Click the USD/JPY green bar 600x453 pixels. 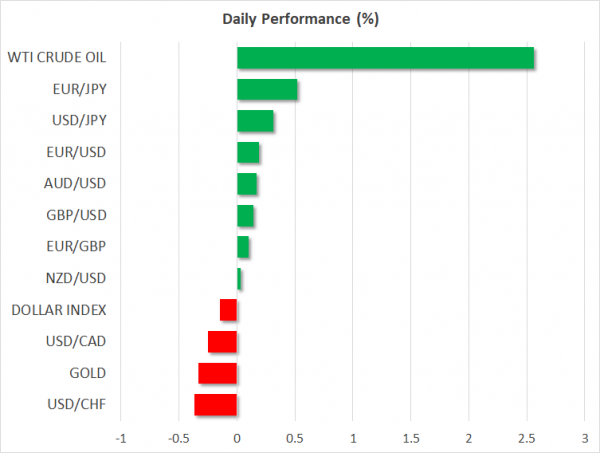pos(255,121)
